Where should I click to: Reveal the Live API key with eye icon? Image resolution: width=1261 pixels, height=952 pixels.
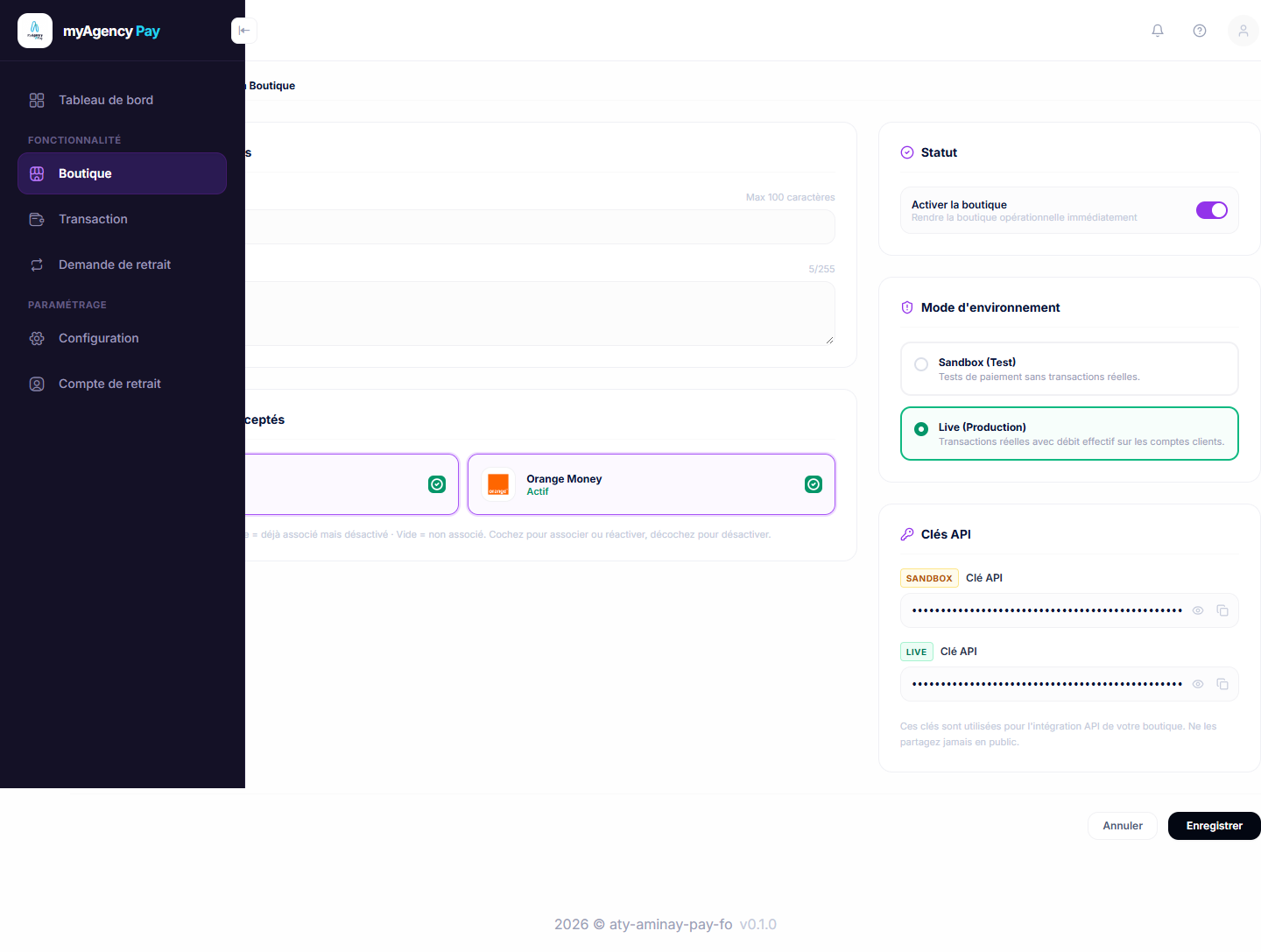[x=1198, y=684]
